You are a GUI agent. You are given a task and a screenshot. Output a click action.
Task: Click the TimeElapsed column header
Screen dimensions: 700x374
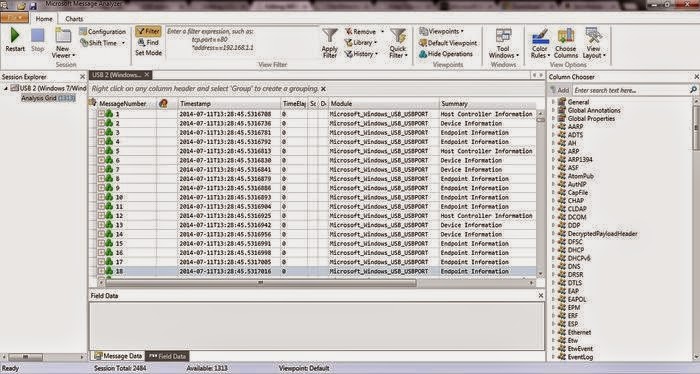(294, 104)
